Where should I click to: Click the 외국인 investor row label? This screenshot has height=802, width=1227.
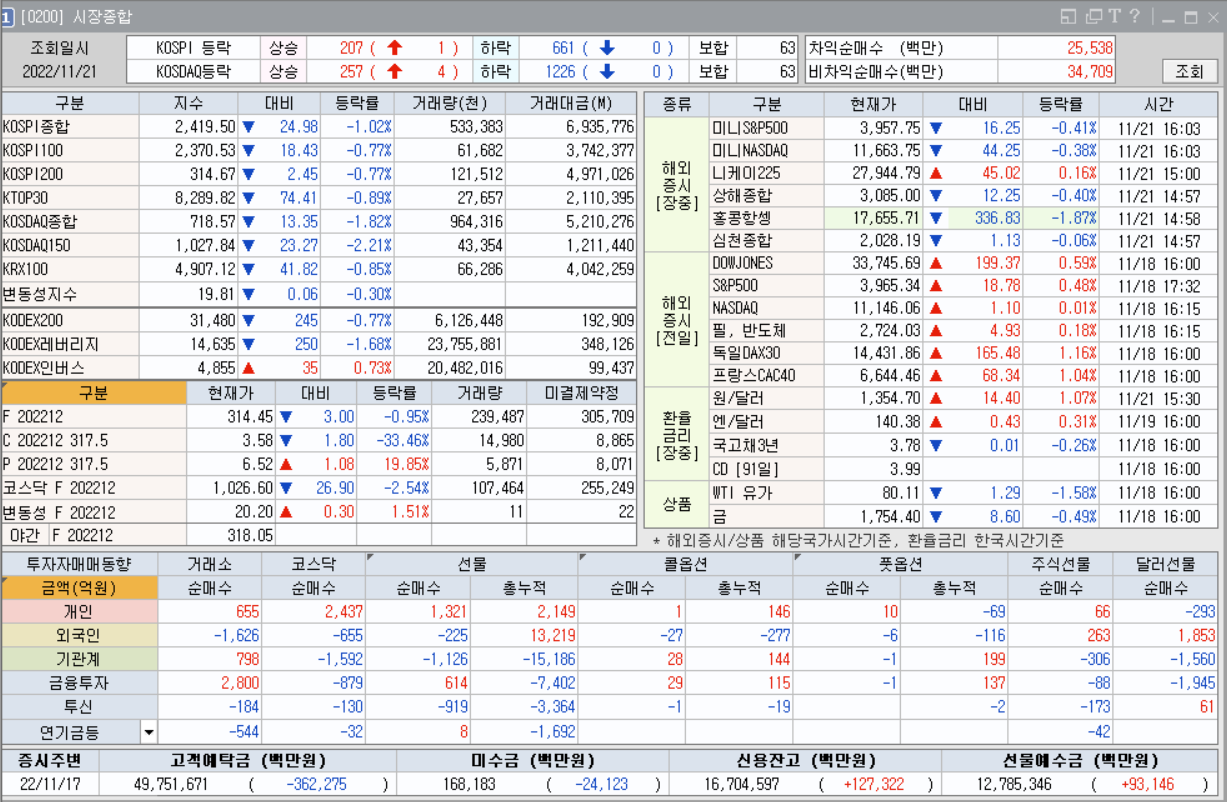79,636
